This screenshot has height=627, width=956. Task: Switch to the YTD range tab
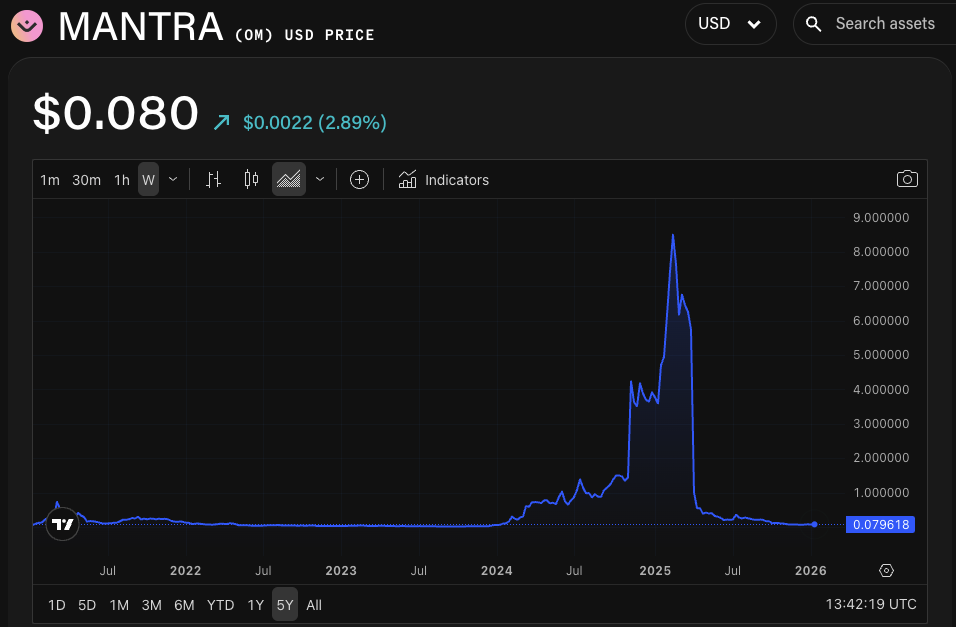pyautogui.click(x=220, y=605)
